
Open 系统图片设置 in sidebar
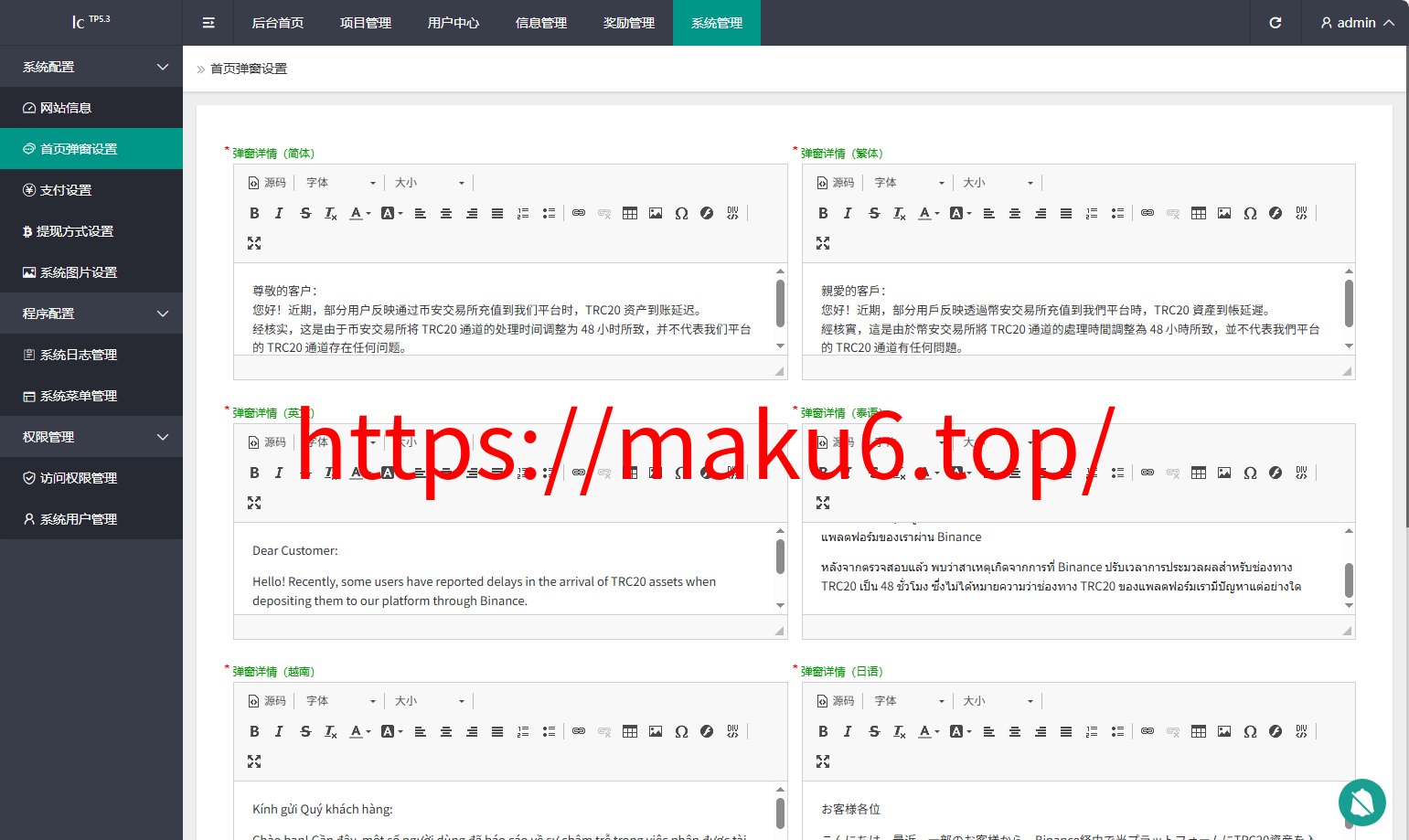91,272
